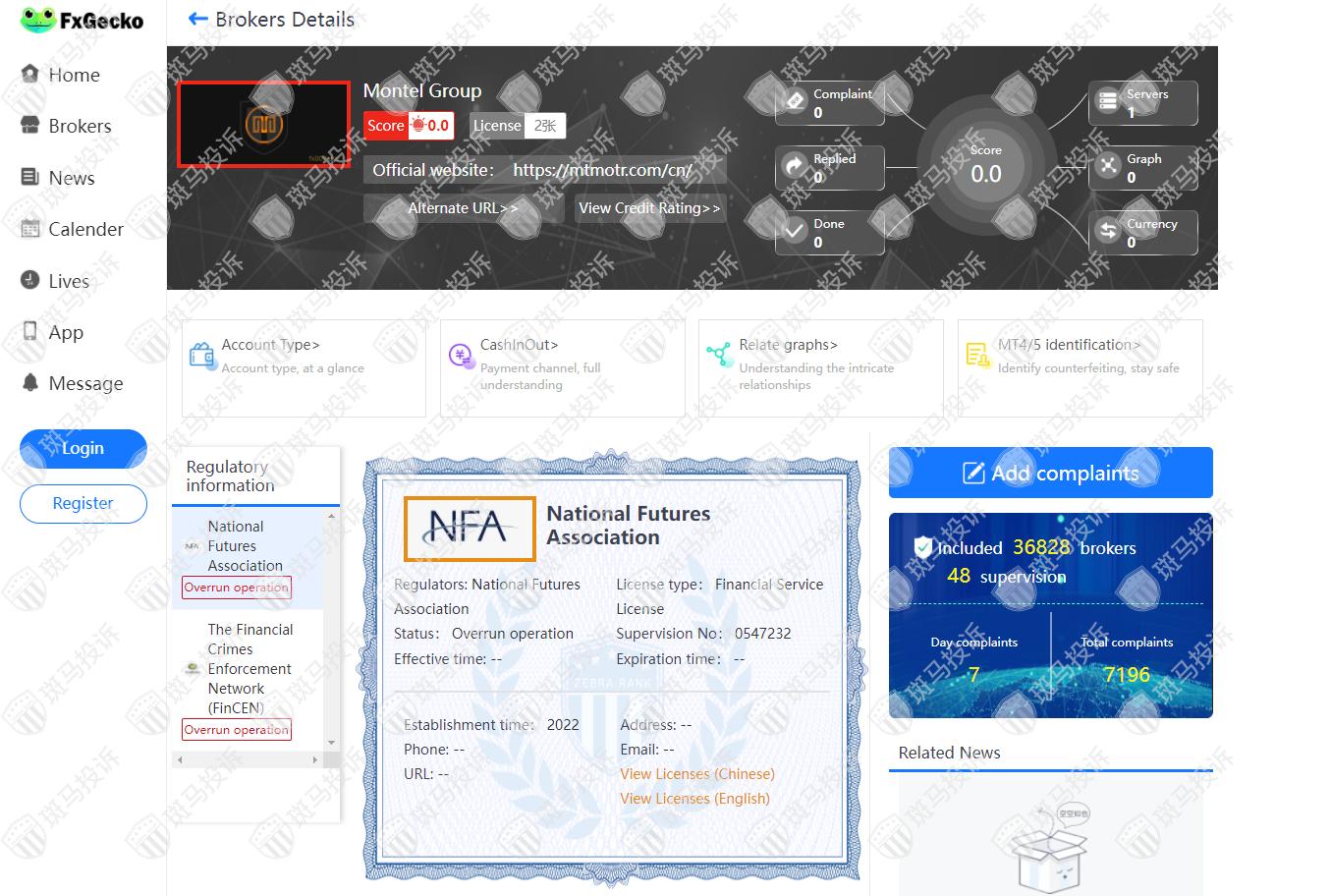Open View Credit Rating details

[649, 208]
